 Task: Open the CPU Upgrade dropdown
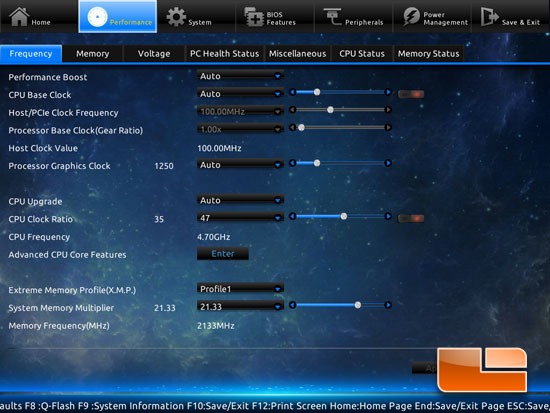click(240, 200)
